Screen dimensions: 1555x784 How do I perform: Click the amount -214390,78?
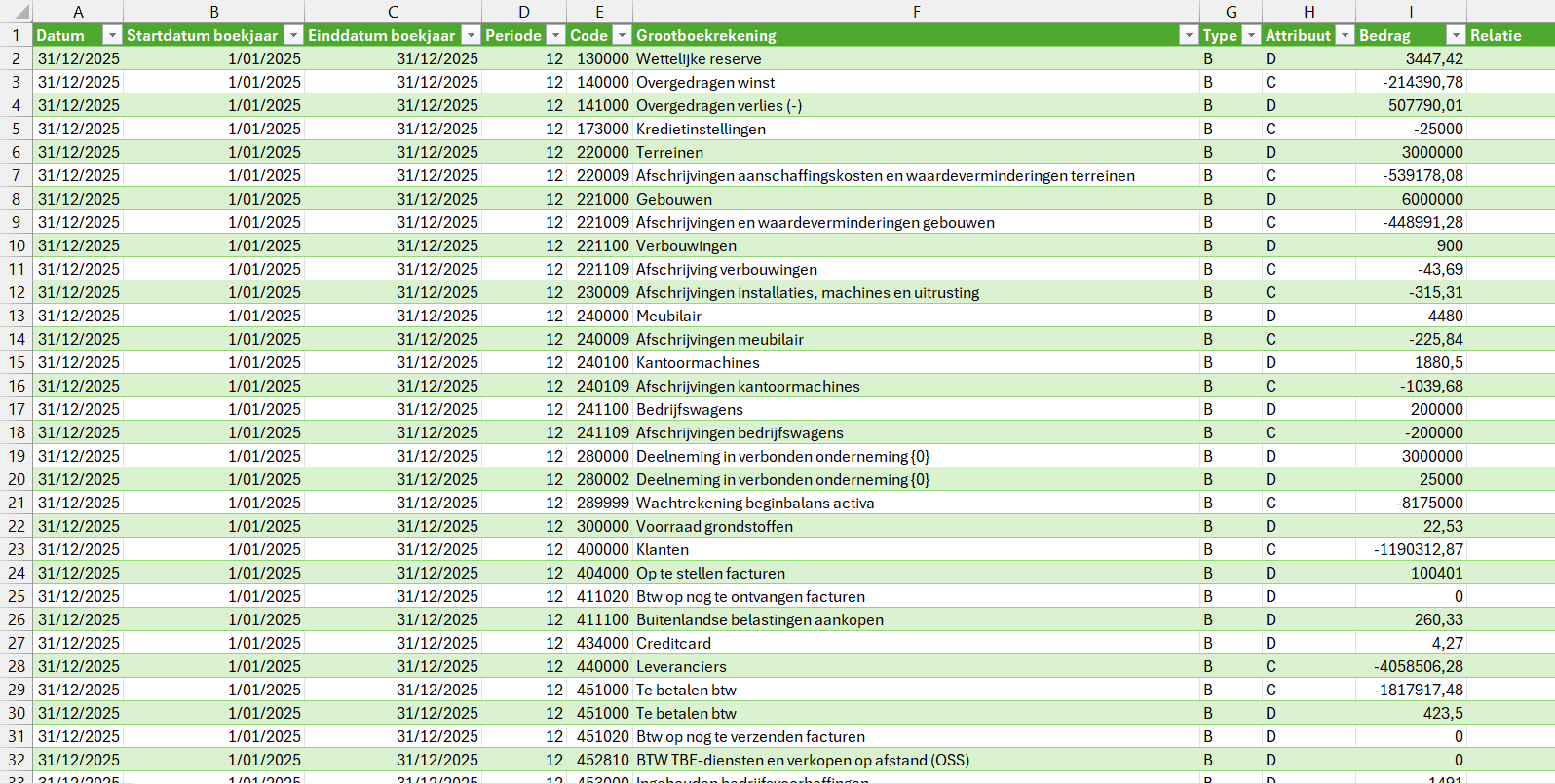pyautogui.click(x=1411, y=82)
